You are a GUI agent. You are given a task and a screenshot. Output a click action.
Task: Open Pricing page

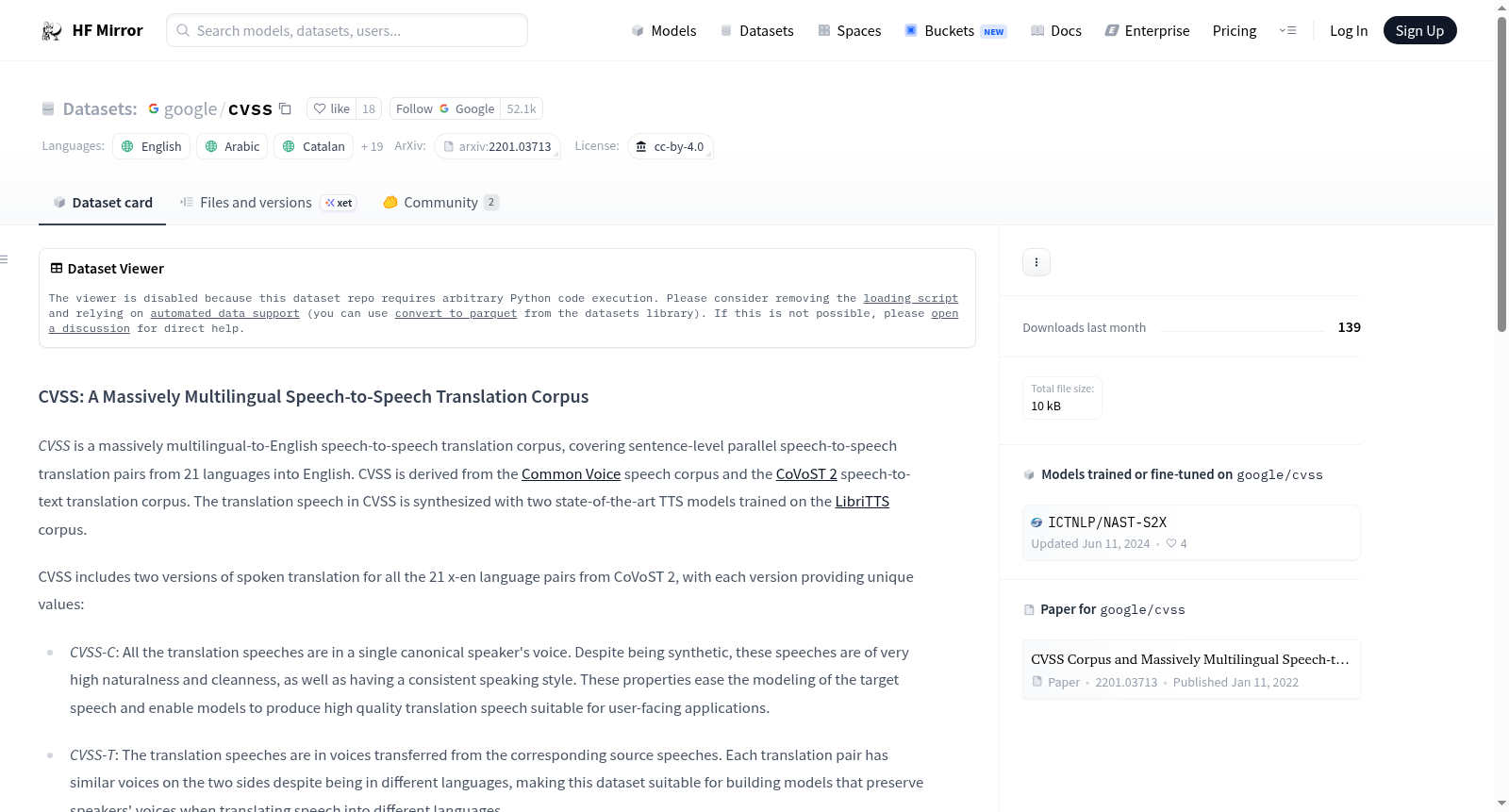pos(1235,30)
